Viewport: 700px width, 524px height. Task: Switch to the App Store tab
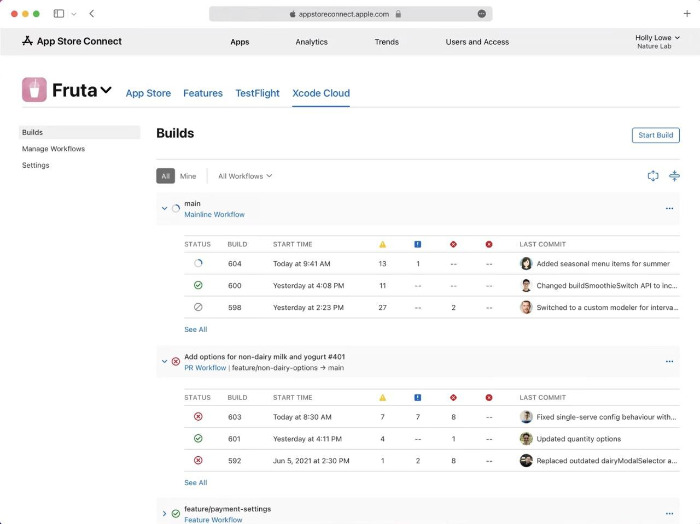(148, 93)
